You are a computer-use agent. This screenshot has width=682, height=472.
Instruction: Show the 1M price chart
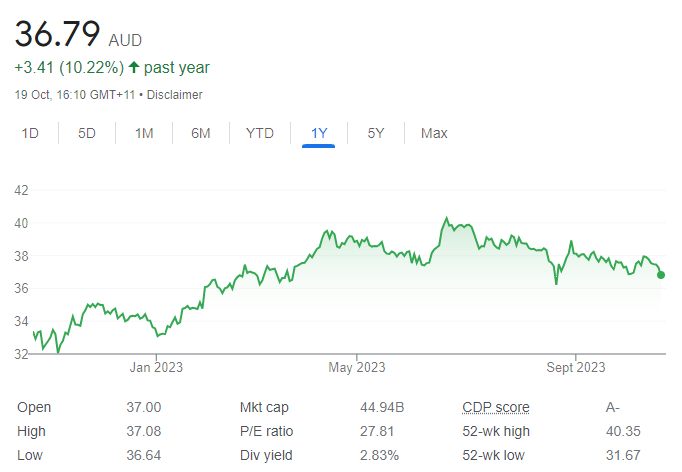144,133
